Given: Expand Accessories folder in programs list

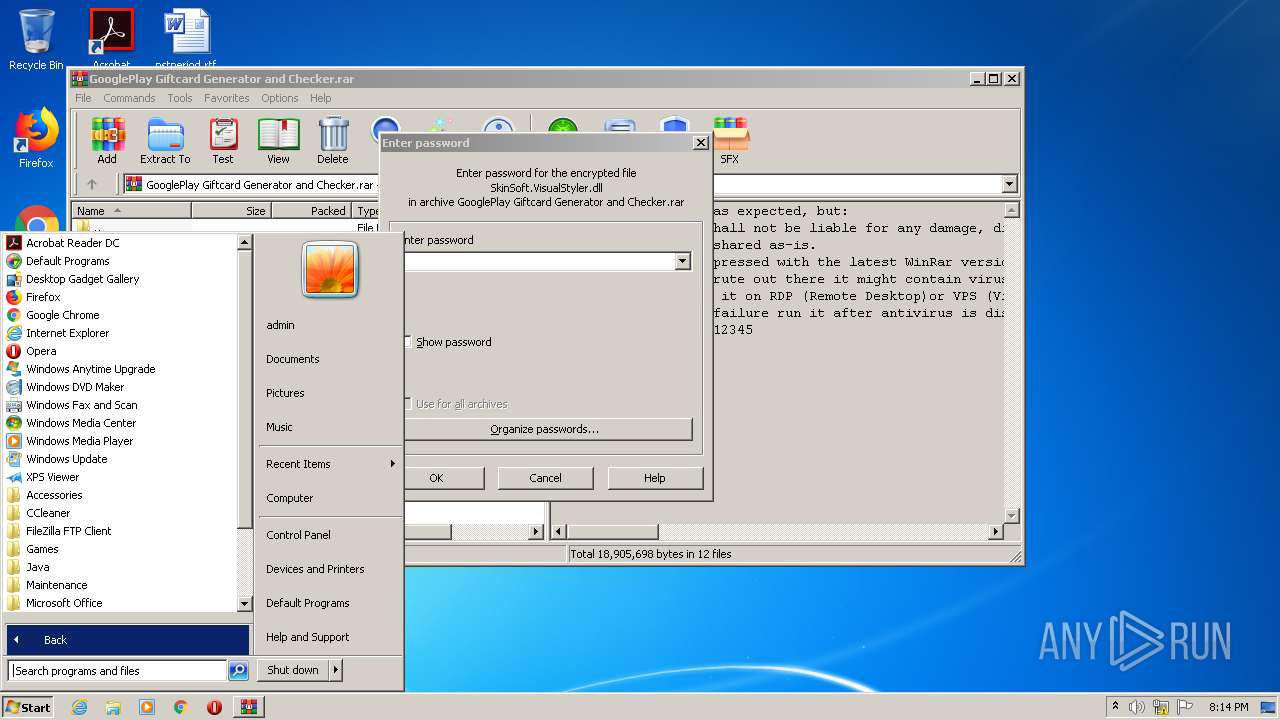Looking at the screenshot, I should click(x=54, y=495).
